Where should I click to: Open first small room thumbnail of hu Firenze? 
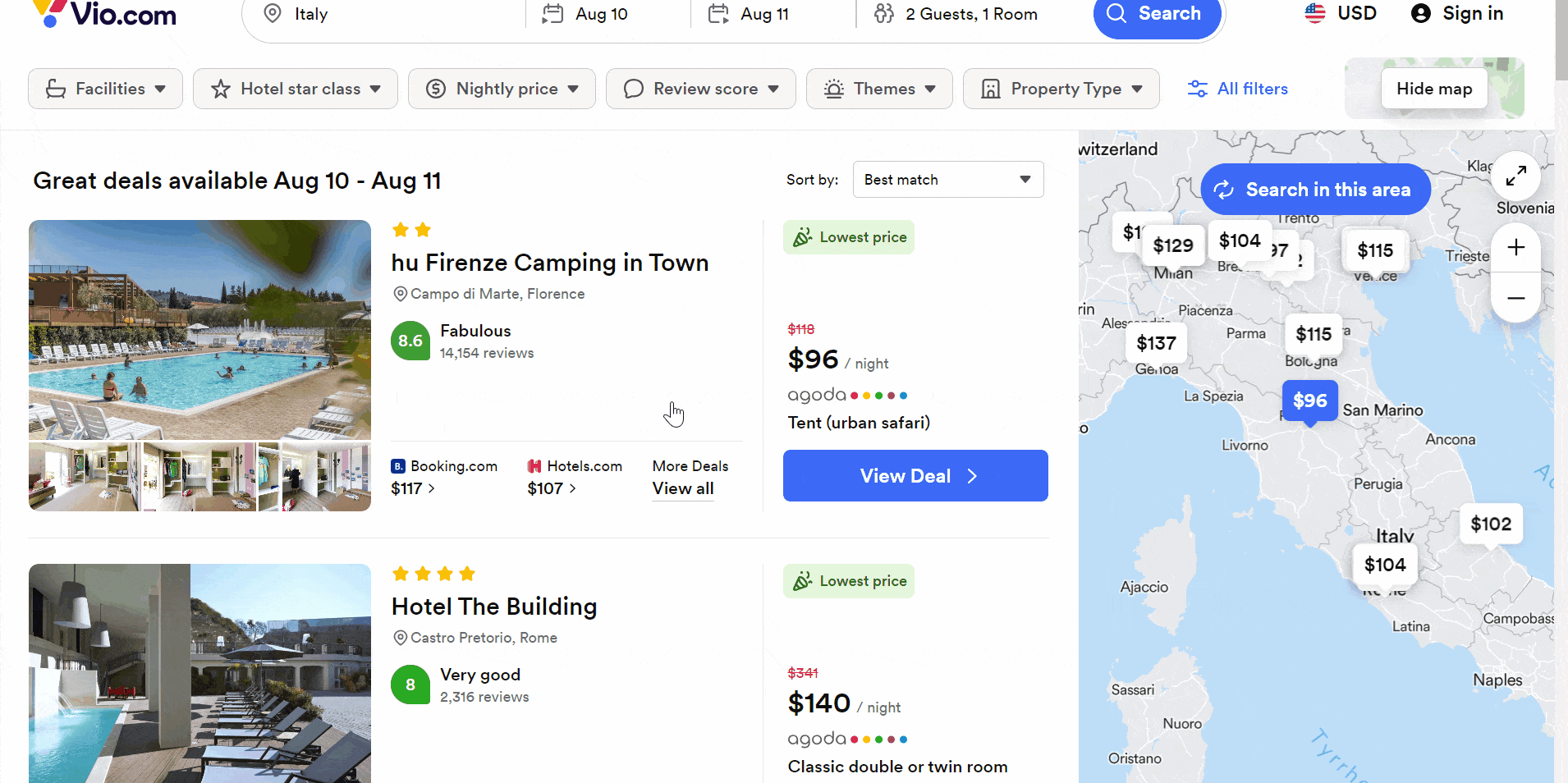pyautogui.click(x=85, y=477)
